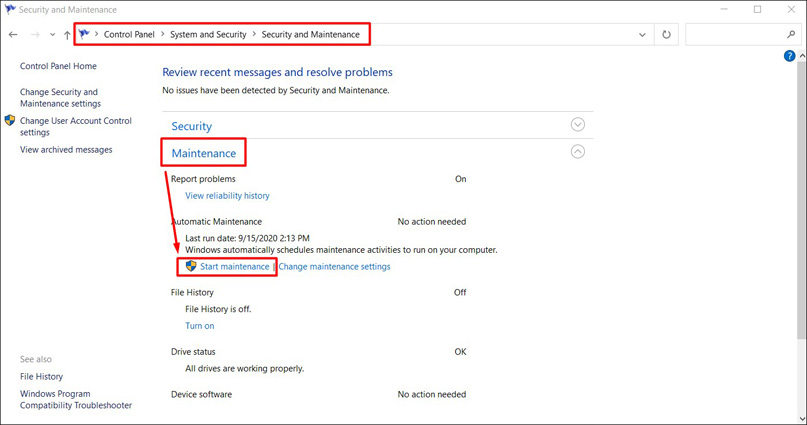The height and width of the screenshot is (425, 807).
Task: Open address bar history dropdown
Action: (642, 34)
